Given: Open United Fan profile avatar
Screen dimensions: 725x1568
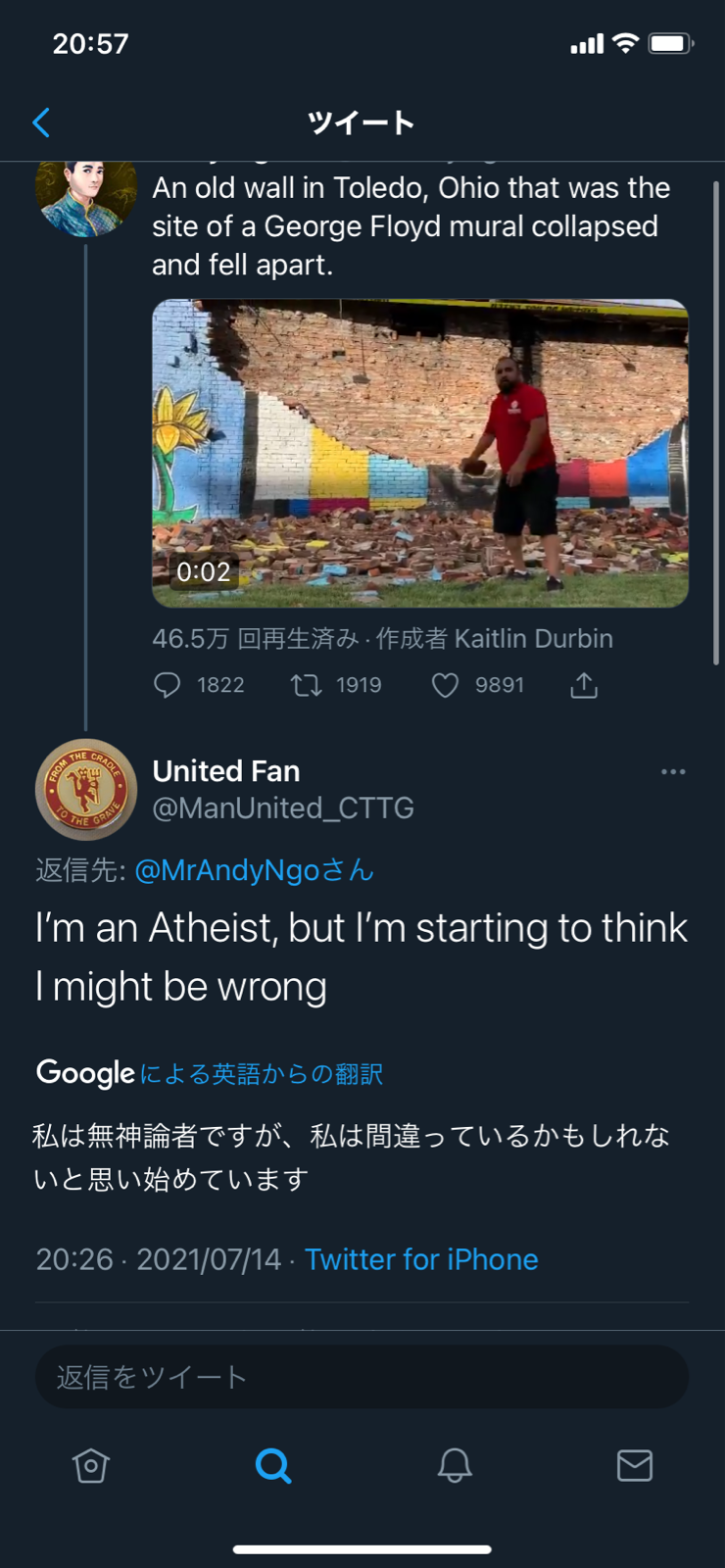Looking at the screenshot, I should tap(86, 789).
